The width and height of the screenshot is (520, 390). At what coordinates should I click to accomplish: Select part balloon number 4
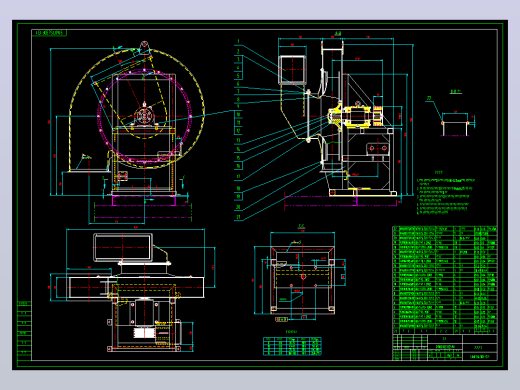coord(238,68)
